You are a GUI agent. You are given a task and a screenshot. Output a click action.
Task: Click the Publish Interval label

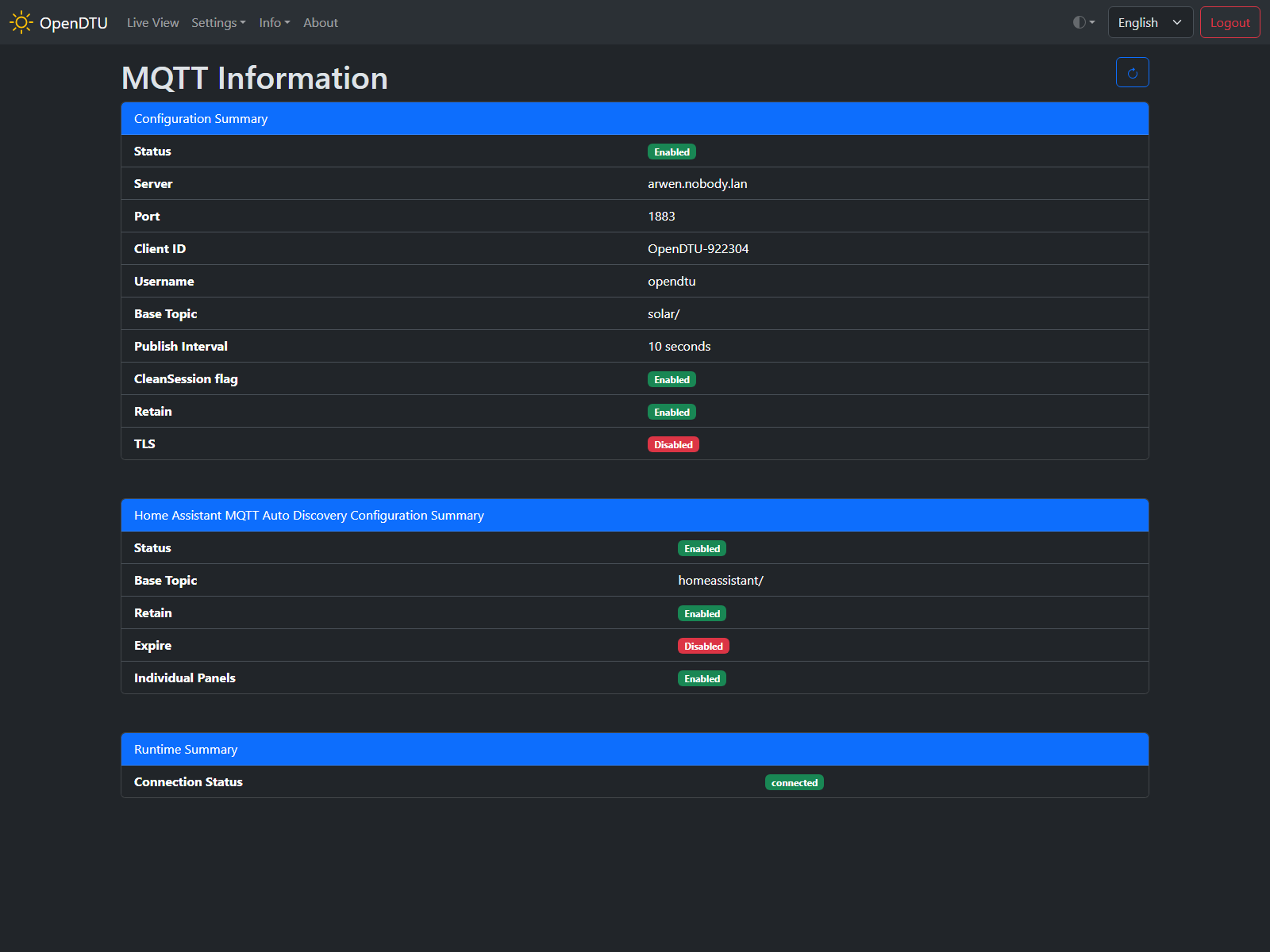(180, 346)
